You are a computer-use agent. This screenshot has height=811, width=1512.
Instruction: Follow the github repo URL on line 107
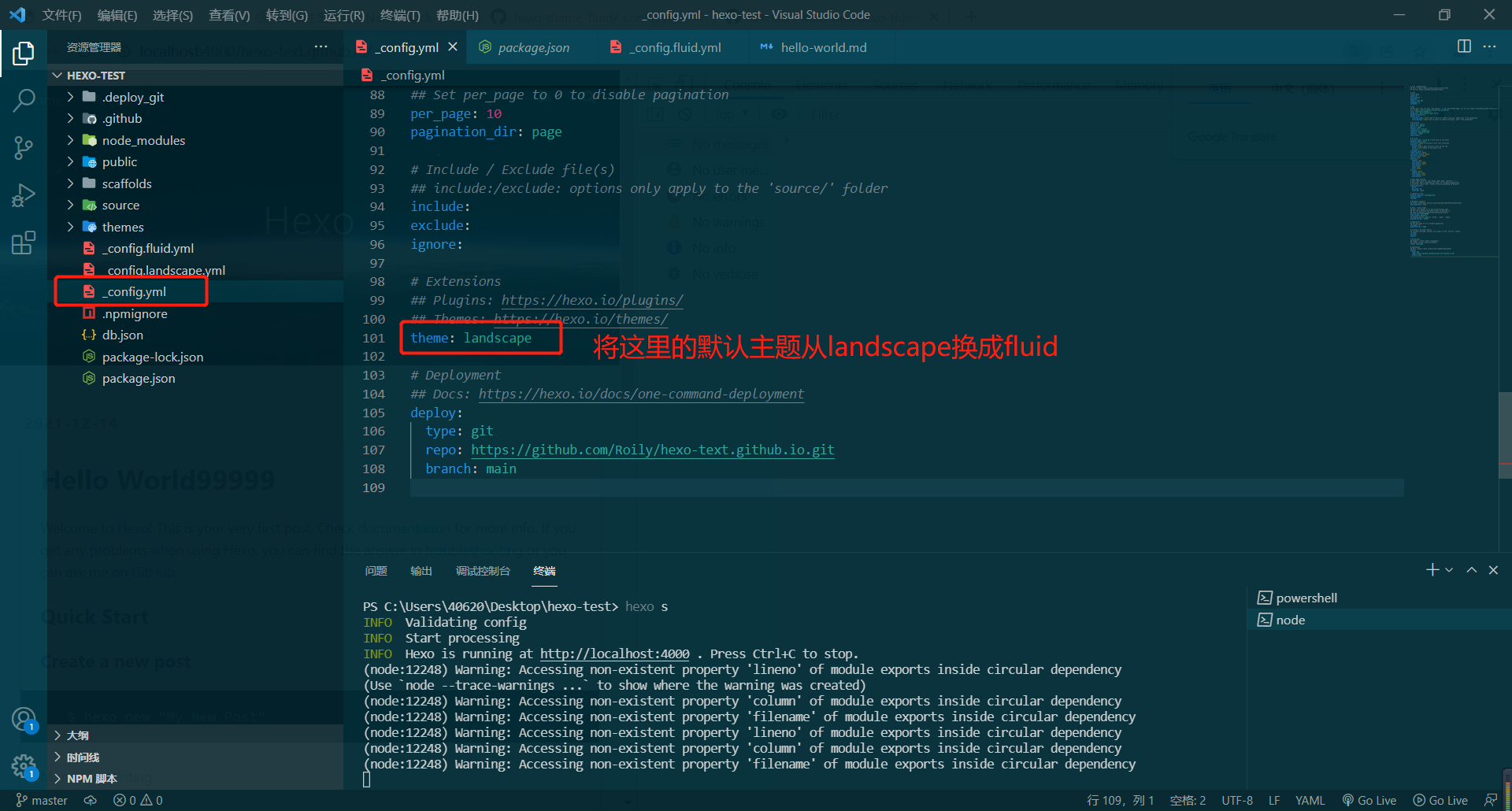pos(653,450)
